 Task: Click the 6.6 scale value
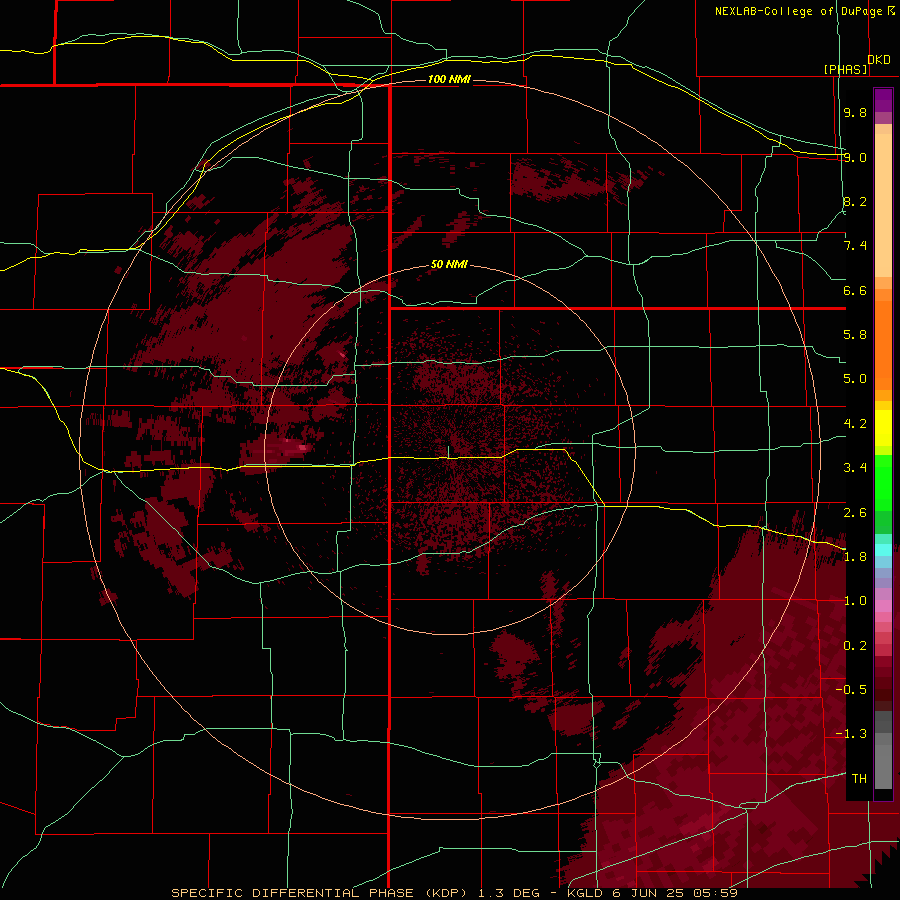click(x=855, y=290)
